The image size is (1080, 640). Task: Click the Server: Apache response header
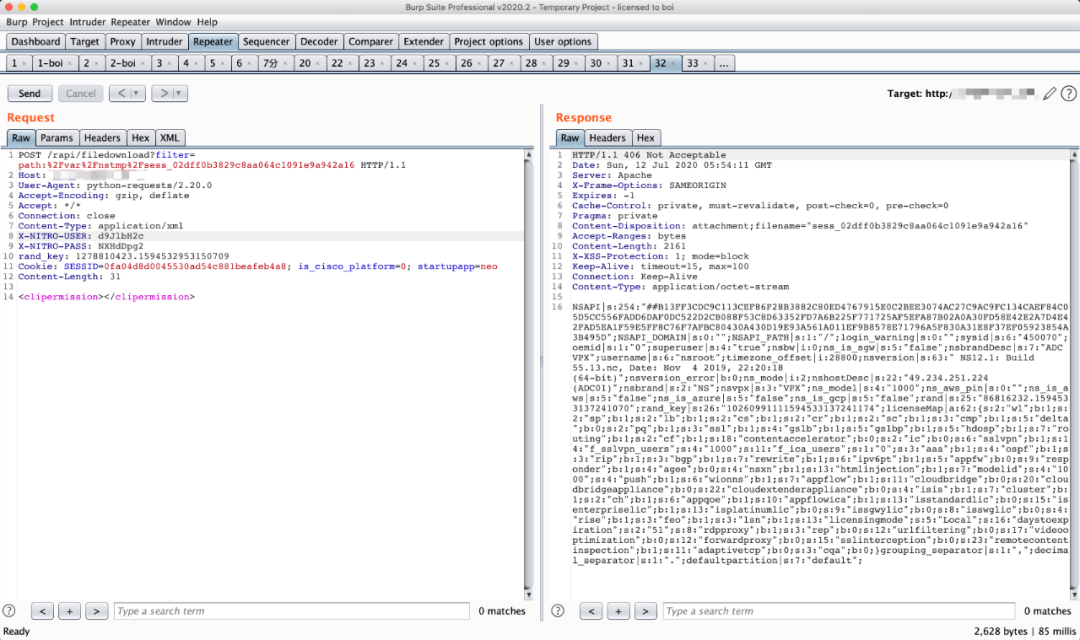(612, 175)
